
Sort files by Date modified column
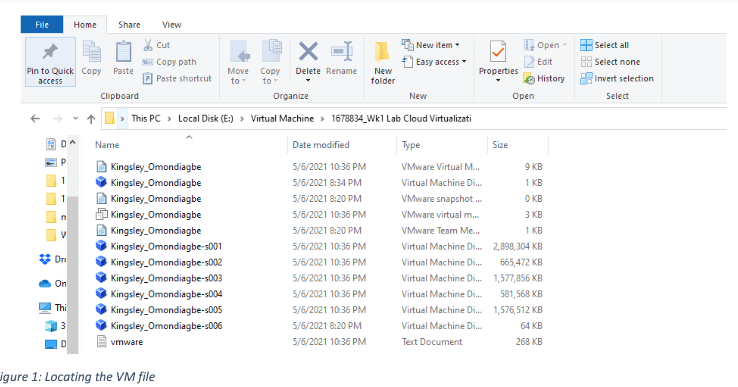click(x=321, y=145)
